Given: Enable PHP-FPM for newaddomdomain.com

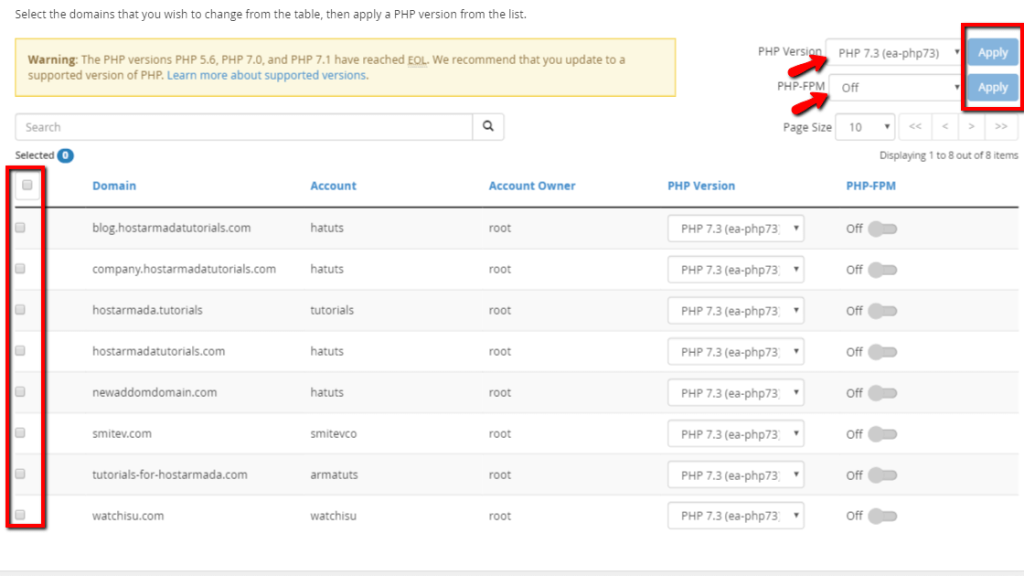Looking at the screenshot, I should coord(882,393).
